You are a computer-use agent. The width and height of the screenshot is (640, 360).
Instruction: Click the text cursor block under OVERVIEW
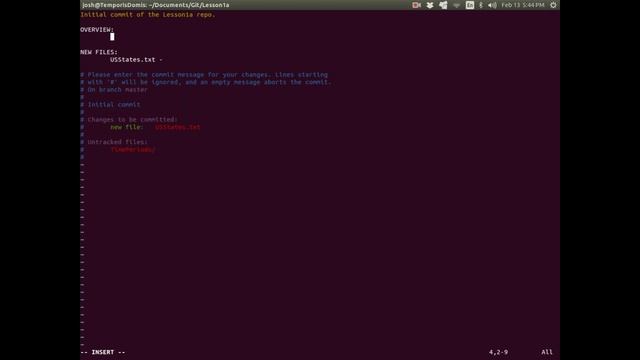tap(112, 37)
